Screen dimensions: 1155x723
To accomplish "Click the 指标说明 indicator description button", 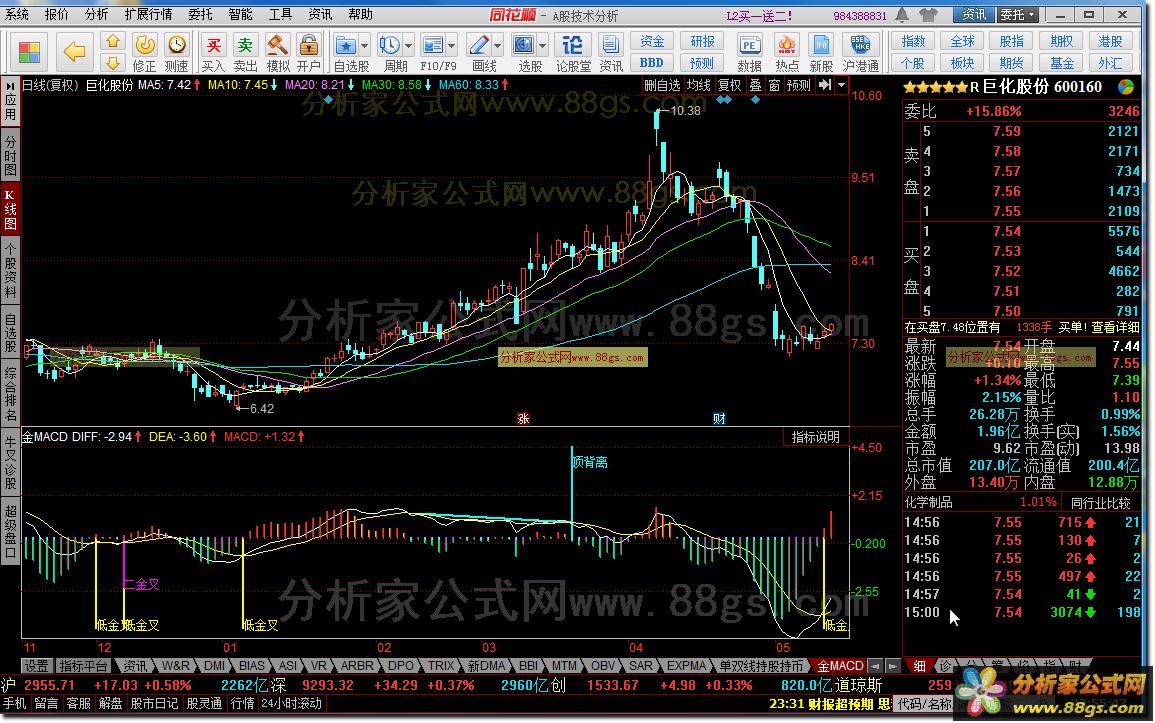I will tap(815, 437).
